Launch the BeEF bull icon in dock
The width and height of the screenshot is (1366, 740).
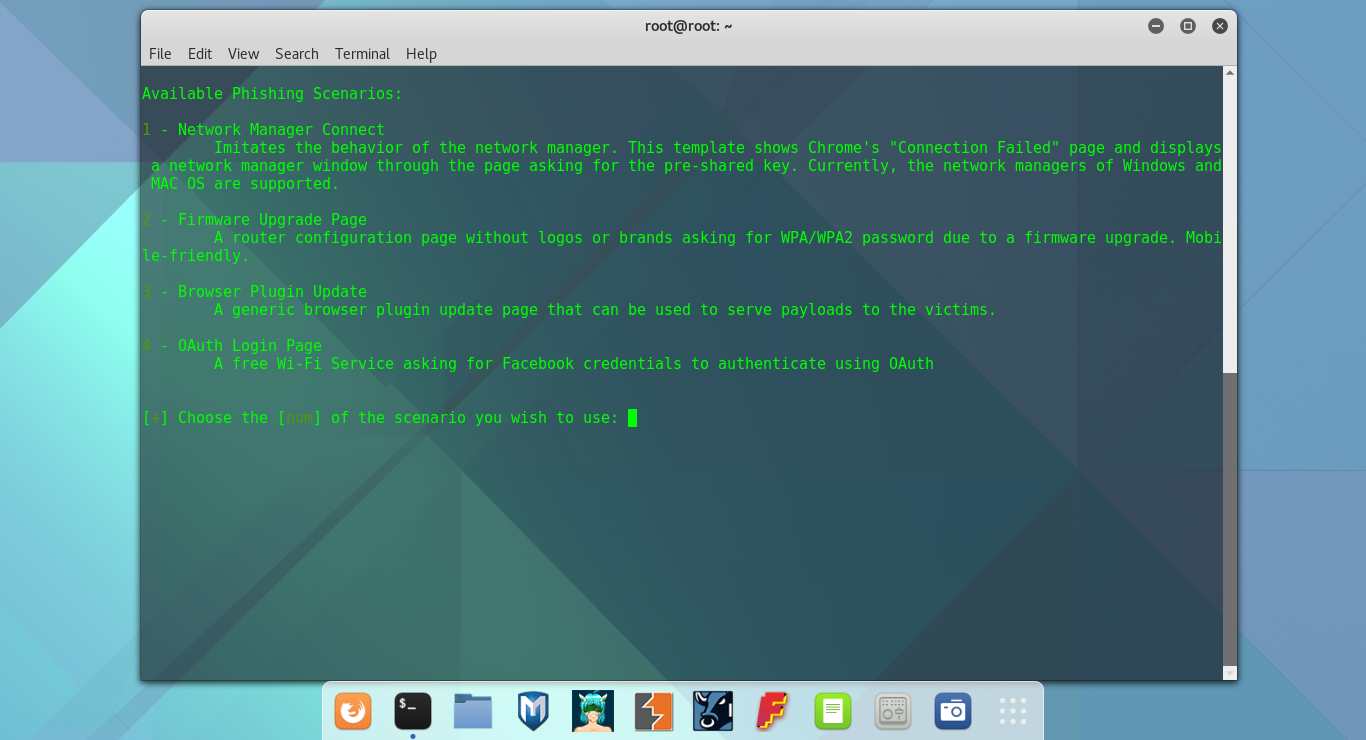point(713,711)
